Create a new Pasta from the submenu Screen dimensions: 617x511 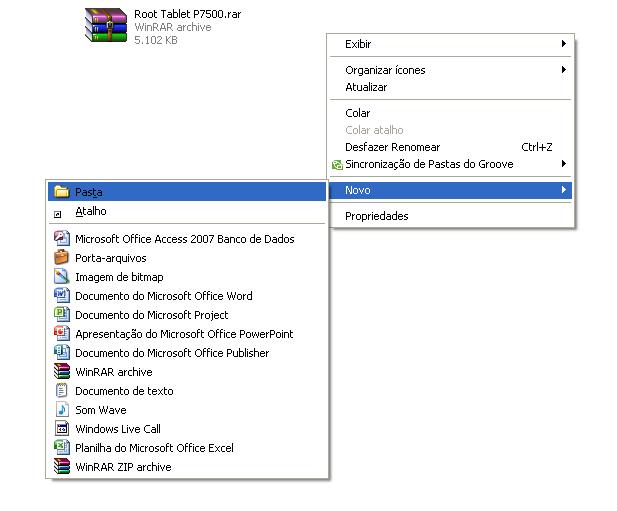point(187,192)
